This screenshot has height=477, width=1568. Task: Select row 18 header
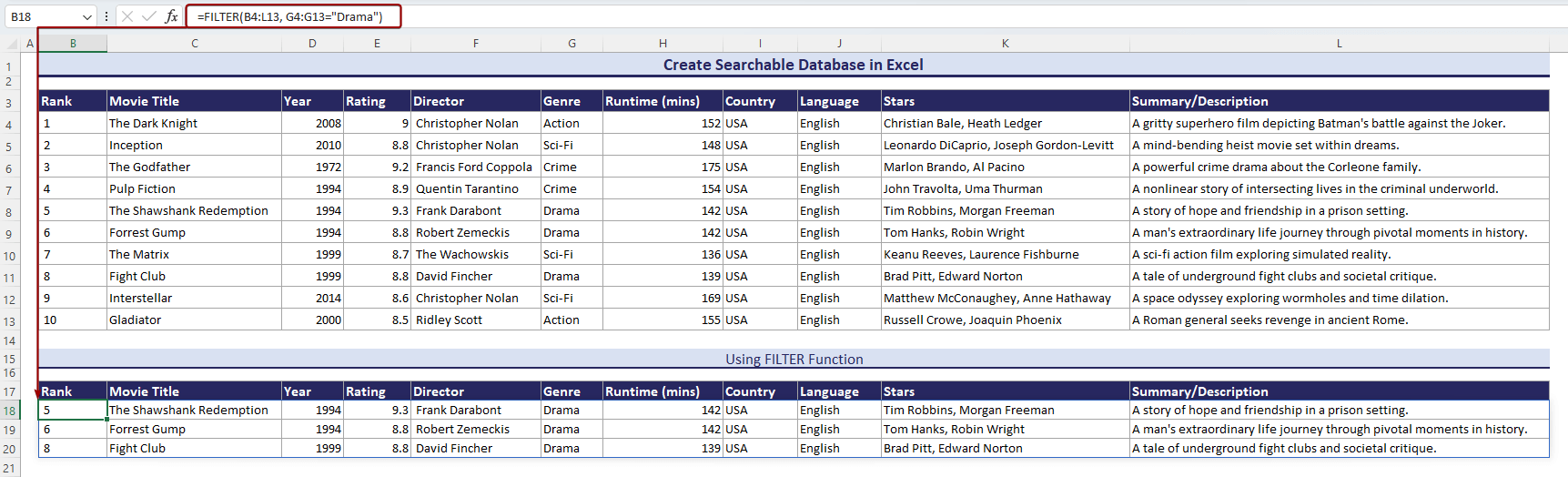click(x=9, y=411)
